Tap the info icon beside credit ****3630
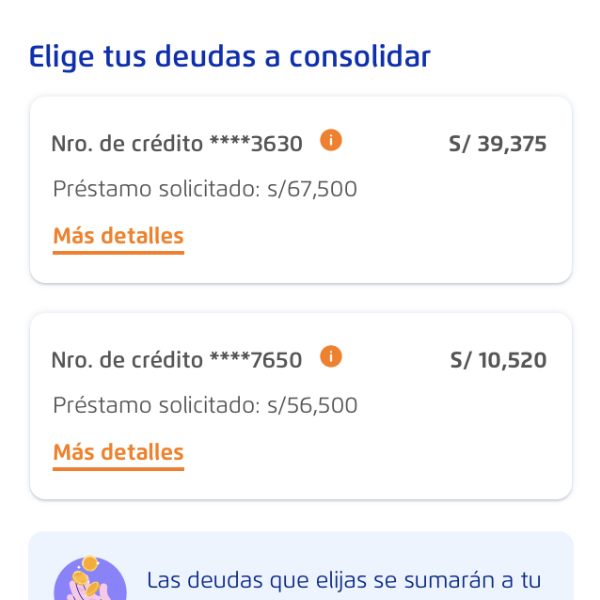600x600 pixels. [x=331, y=141]
